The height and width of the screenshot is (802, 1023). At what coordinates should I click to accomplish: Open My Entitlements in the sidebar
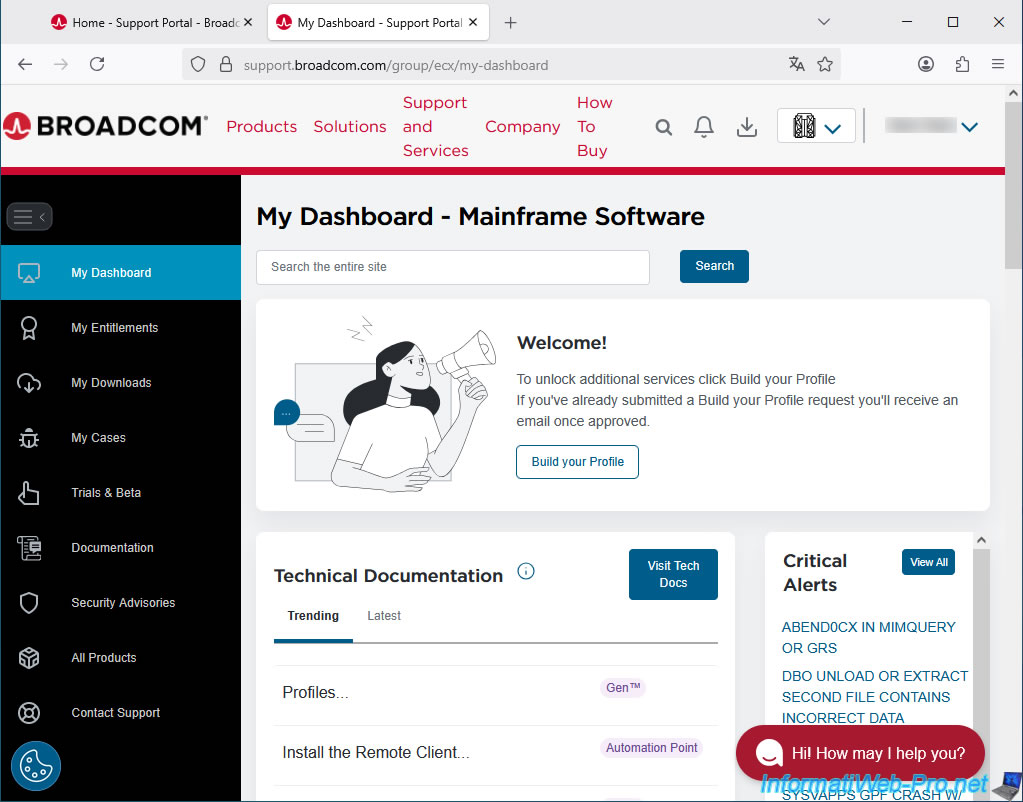(114, 328)
